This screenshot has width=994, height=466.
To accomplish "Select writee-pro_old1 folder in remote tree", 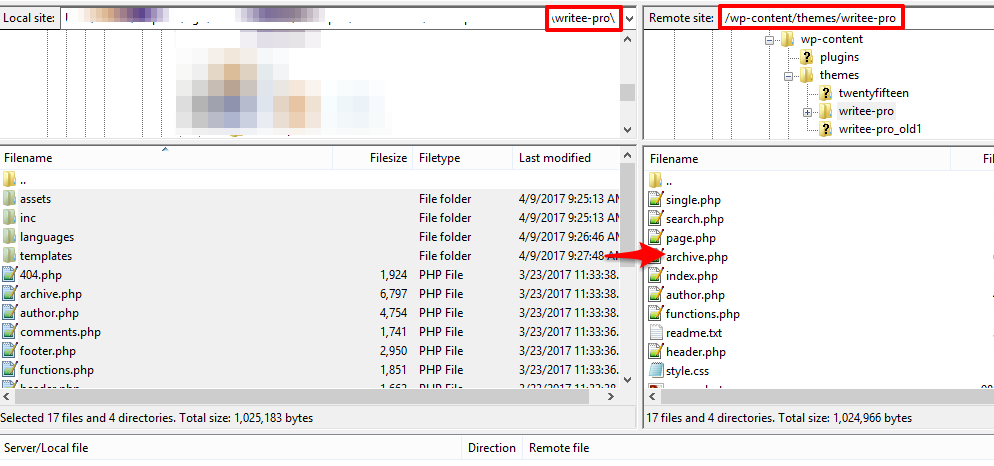I will pos(879,129).
